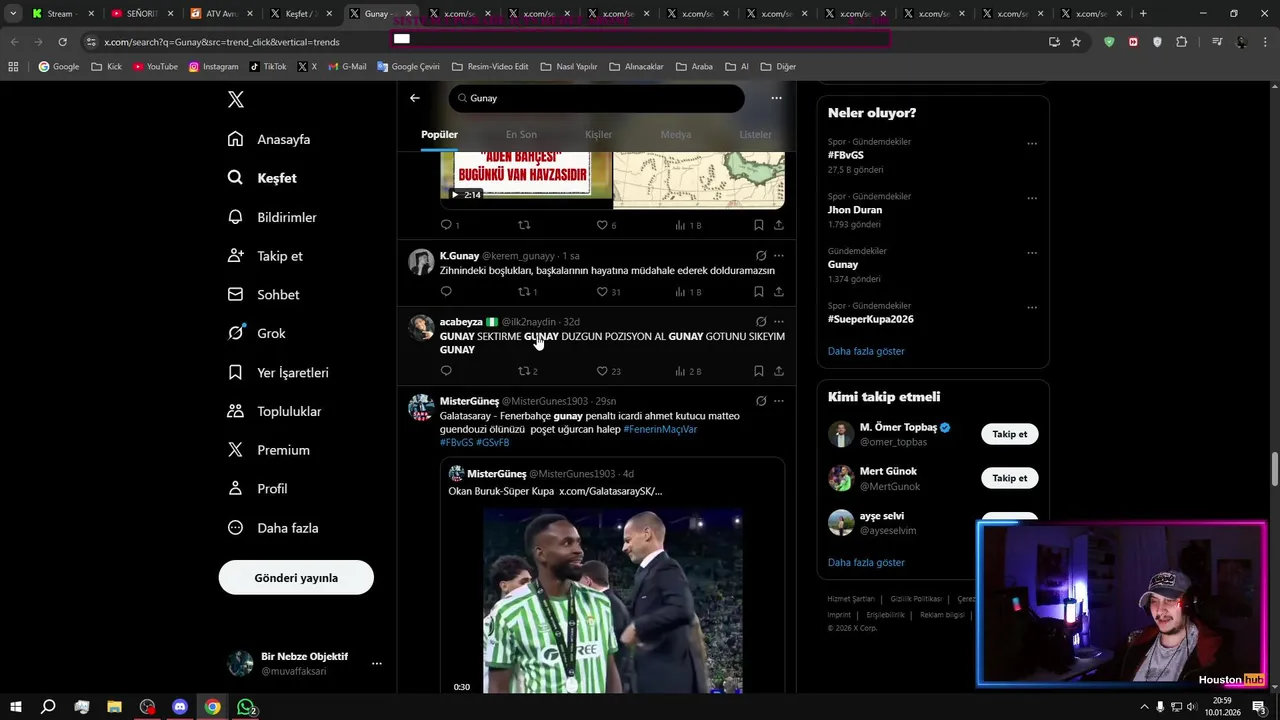Screen dimensions: 1280x720
Task: Click the X logo in sidebar
Action: coord(236,99)
